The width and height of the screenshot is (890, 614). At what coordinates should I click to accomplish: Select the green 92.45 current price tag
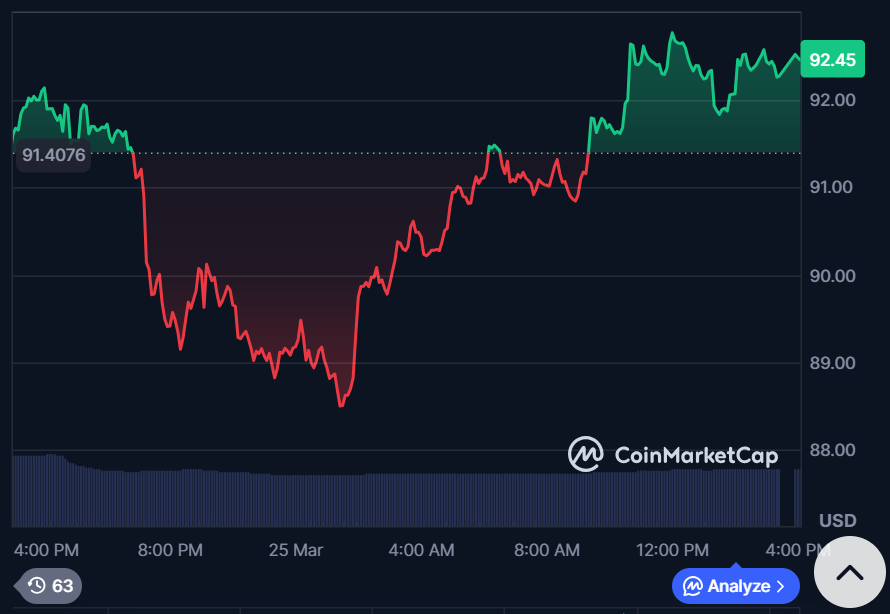coord(832,60)
